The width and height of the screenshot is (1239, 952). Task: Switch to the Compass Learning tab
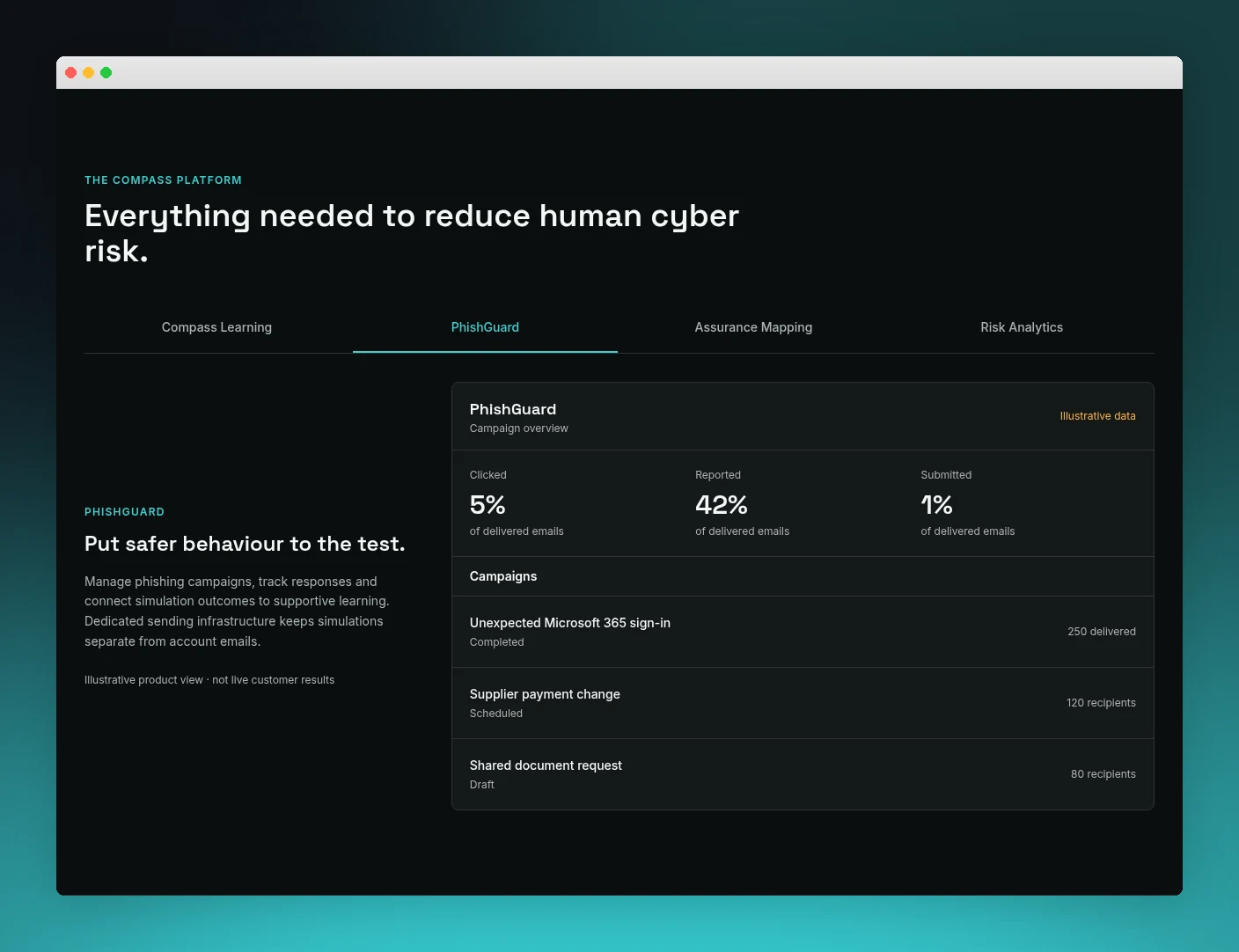click(216, 327)
